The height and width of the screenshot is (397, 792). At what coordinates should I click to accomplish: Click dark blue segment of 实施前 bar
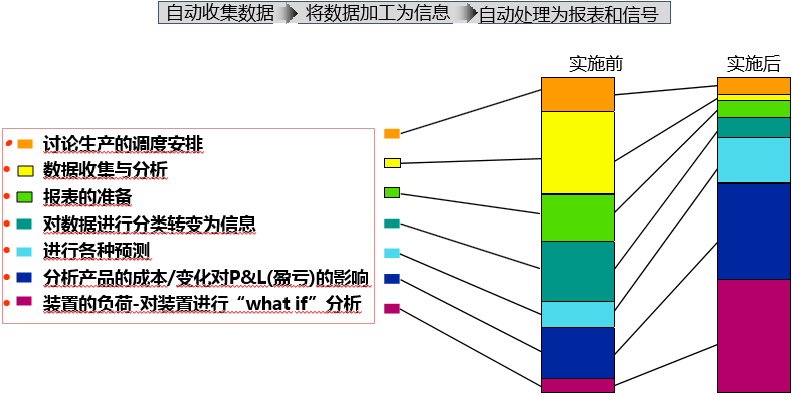[x=578, y=353]
